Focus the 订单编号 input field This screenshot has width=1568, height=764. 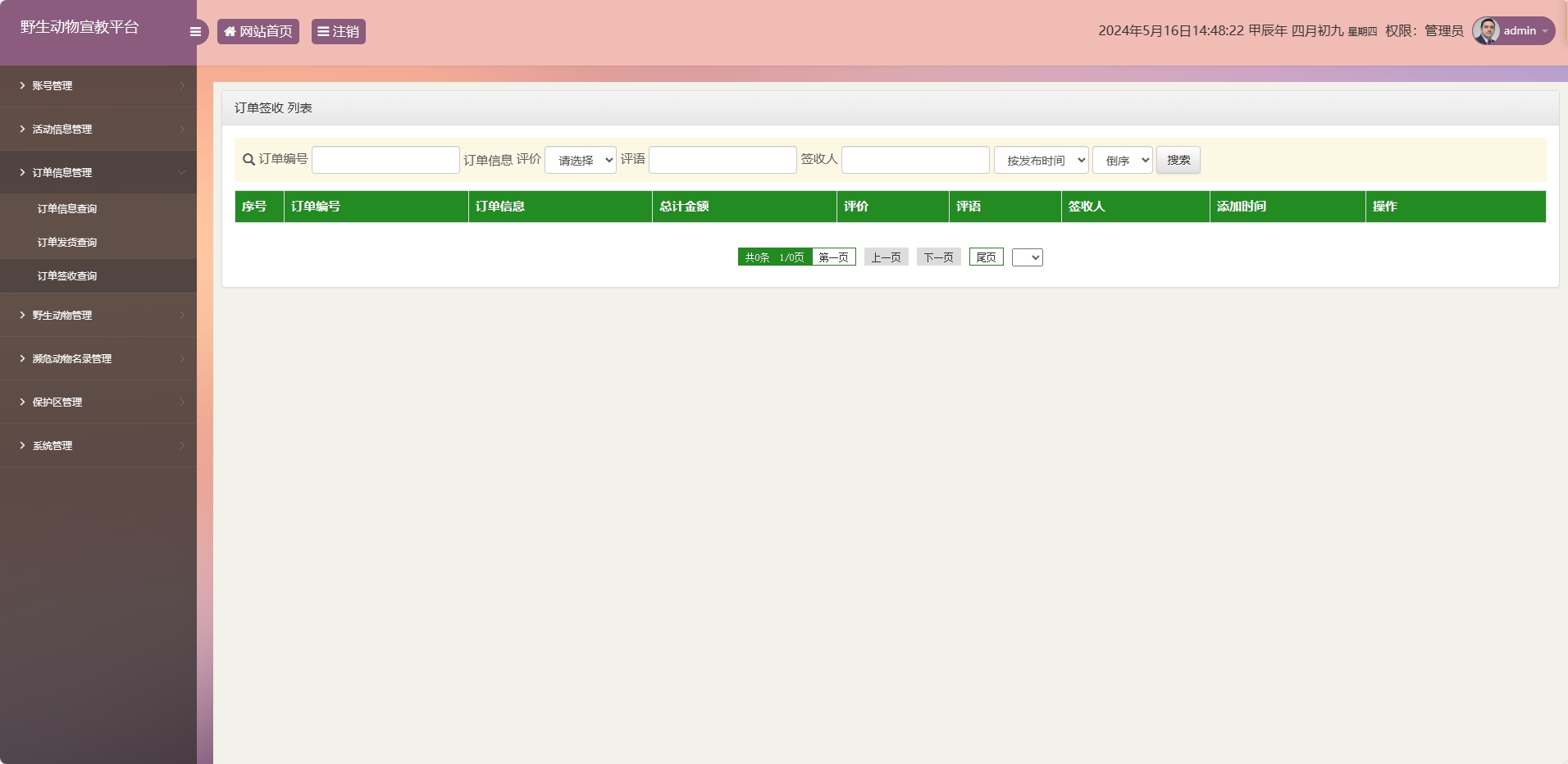(x=385, y=161)
